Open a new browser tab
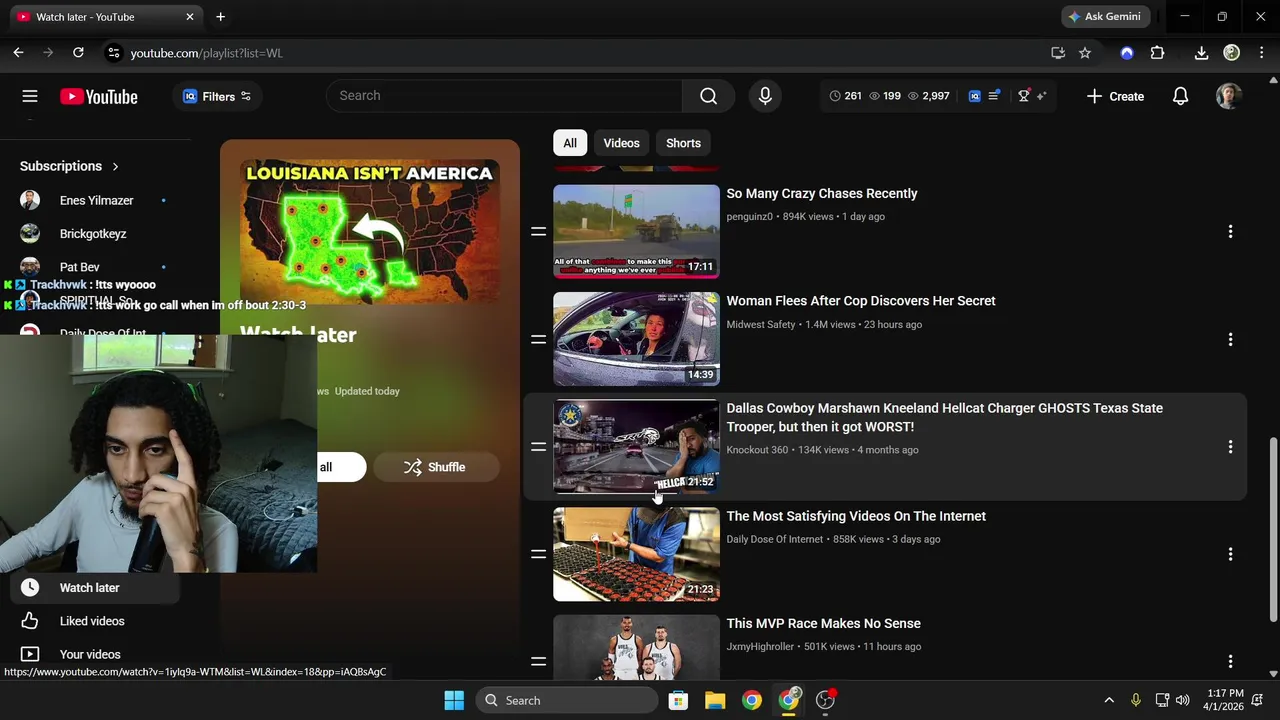The width and height of the screenshot is (1280, 720). pyautogui.click(x=220, y=17)
